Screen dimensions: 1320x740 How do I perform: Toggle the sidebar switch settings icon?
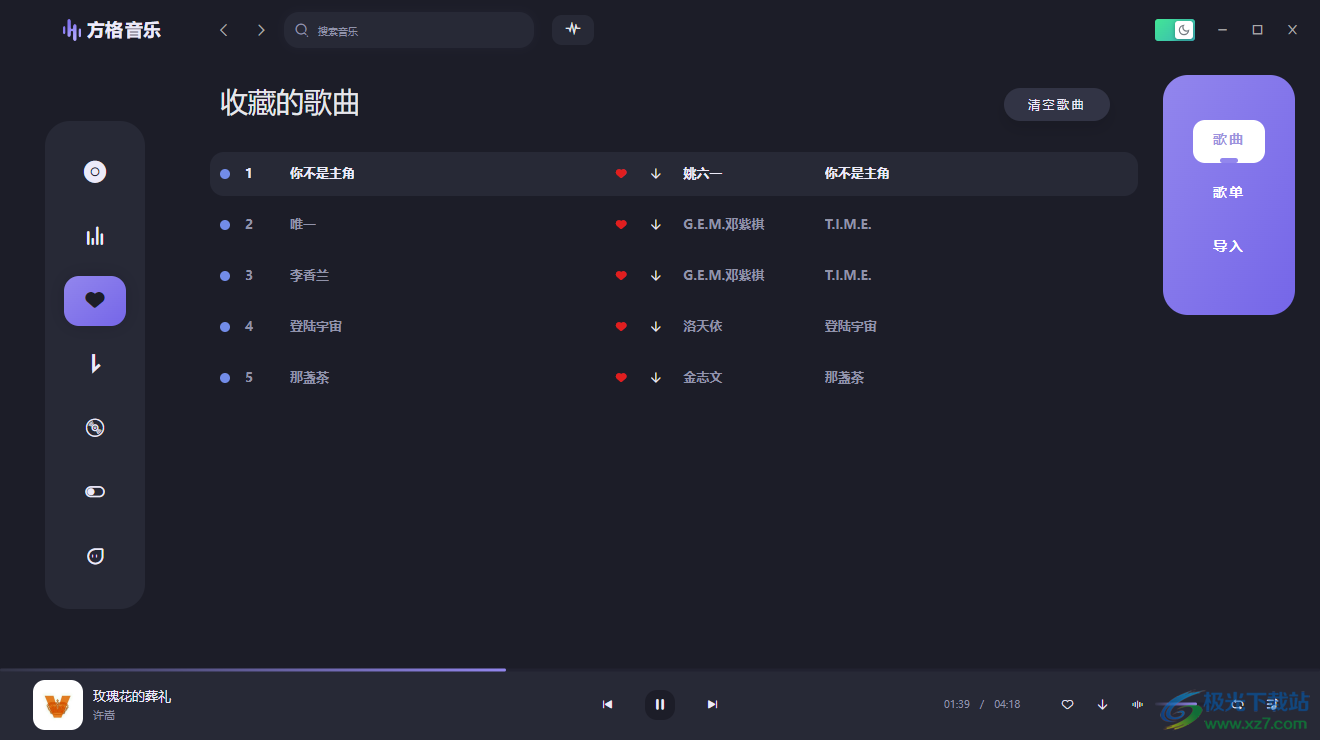(x=94, y=490)
